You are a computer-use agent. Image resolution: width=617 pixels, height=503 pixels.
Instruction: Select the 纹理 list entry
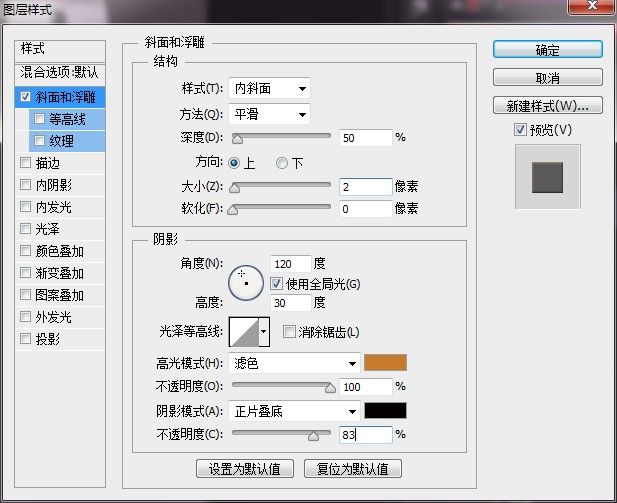click(x=67, y=141)
